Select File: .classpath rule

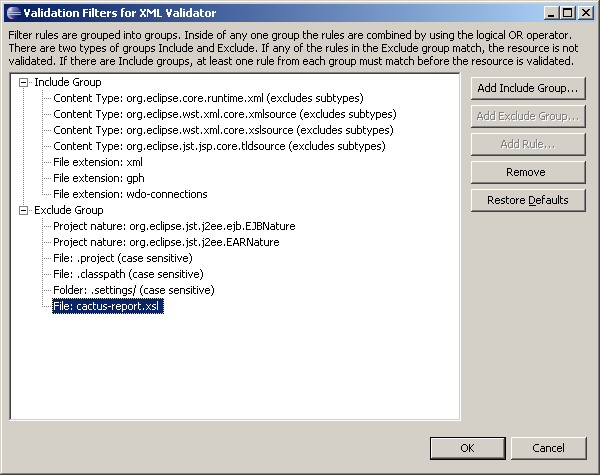pyautogui.click(x=128, y=274)
